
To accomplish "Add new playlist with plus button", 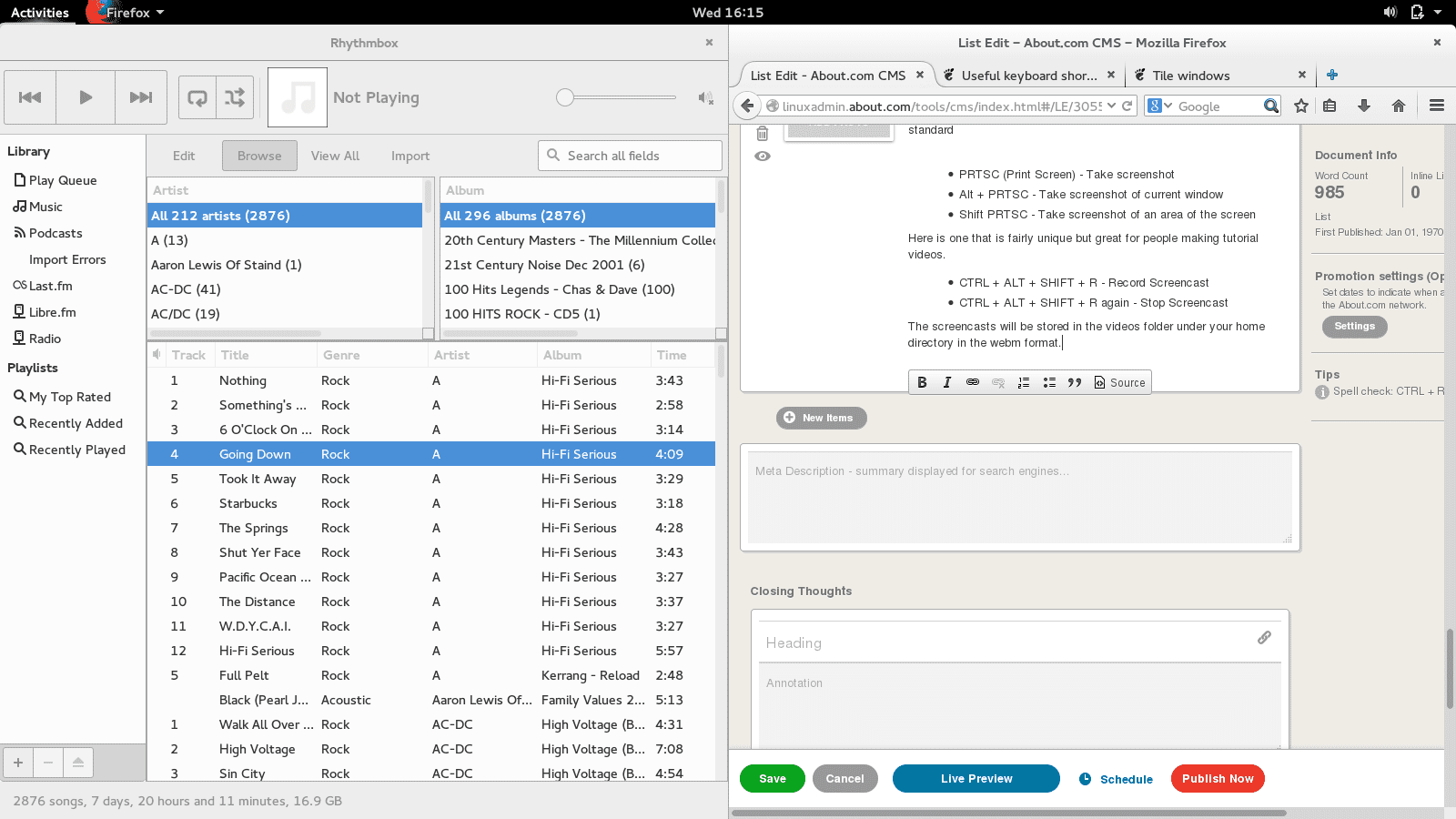I will [x=18, y=763].
